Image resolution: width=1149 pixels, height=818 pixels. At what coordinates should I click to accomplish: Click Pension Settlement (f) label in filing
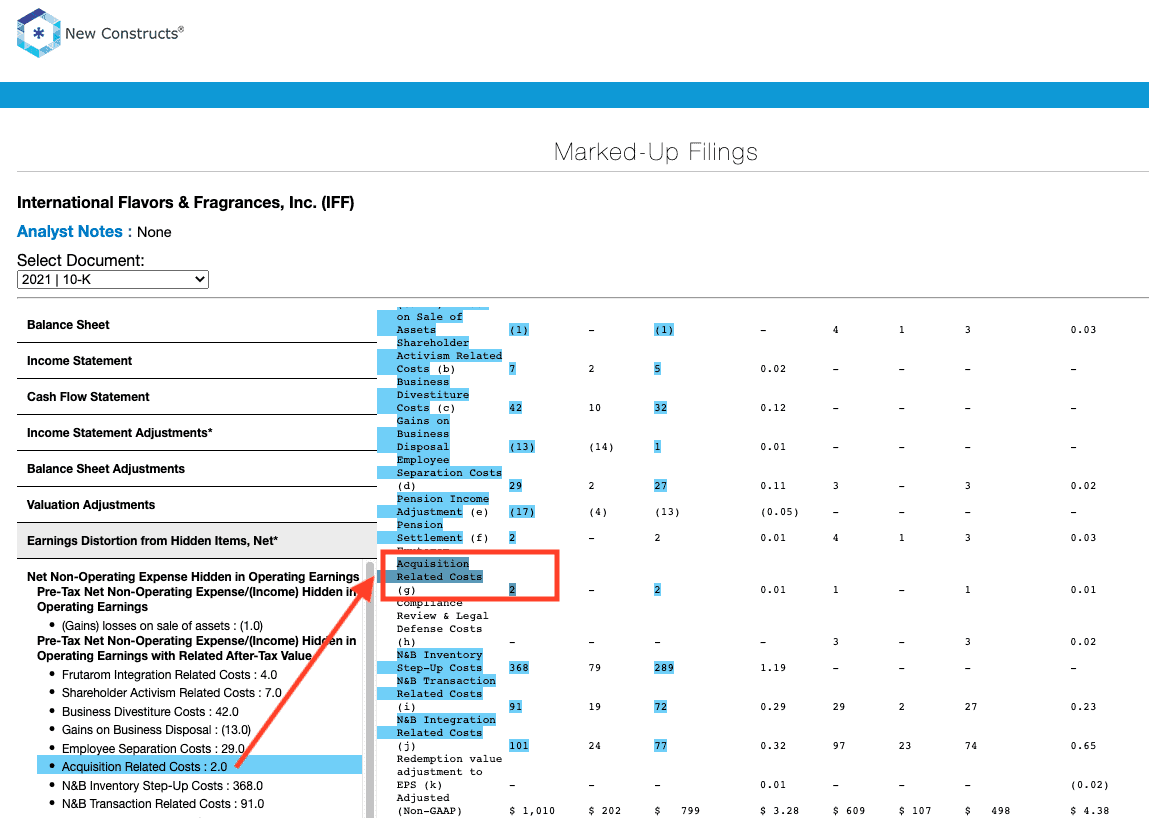(442, 531)
